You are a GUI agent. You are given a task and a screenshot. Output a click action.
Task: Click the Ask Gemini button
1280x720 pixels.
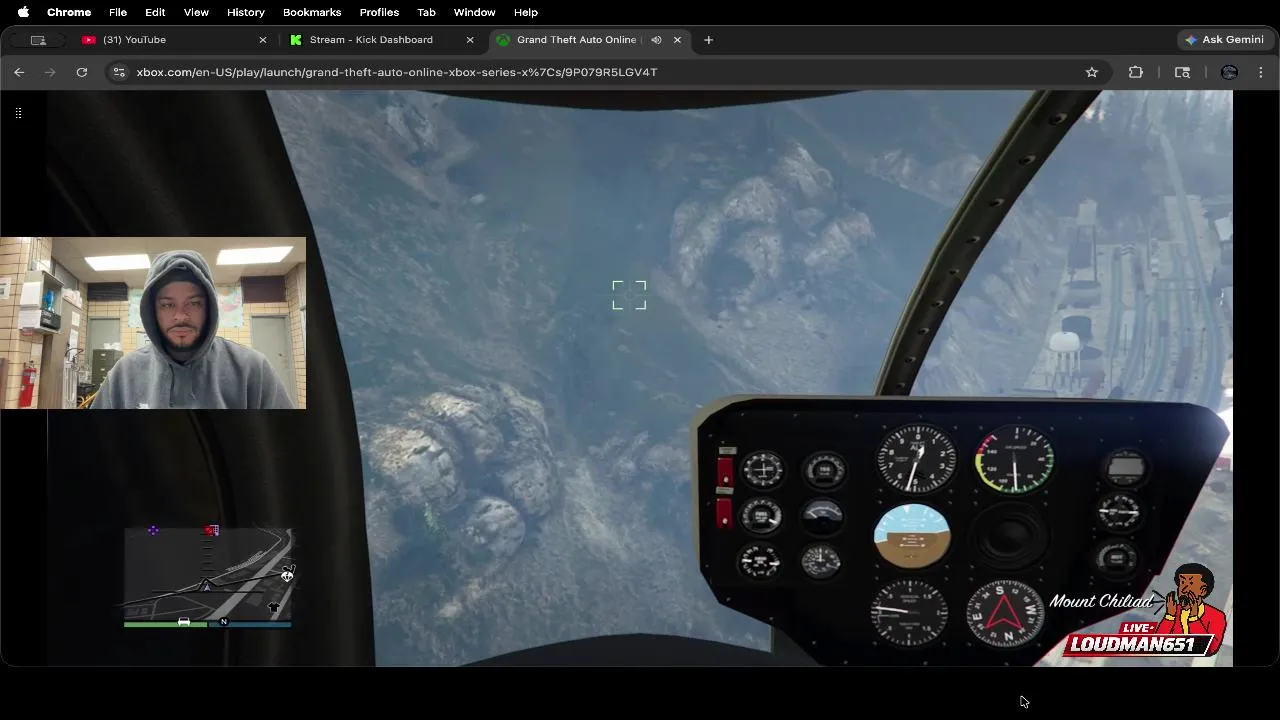tap(1224, 40)
